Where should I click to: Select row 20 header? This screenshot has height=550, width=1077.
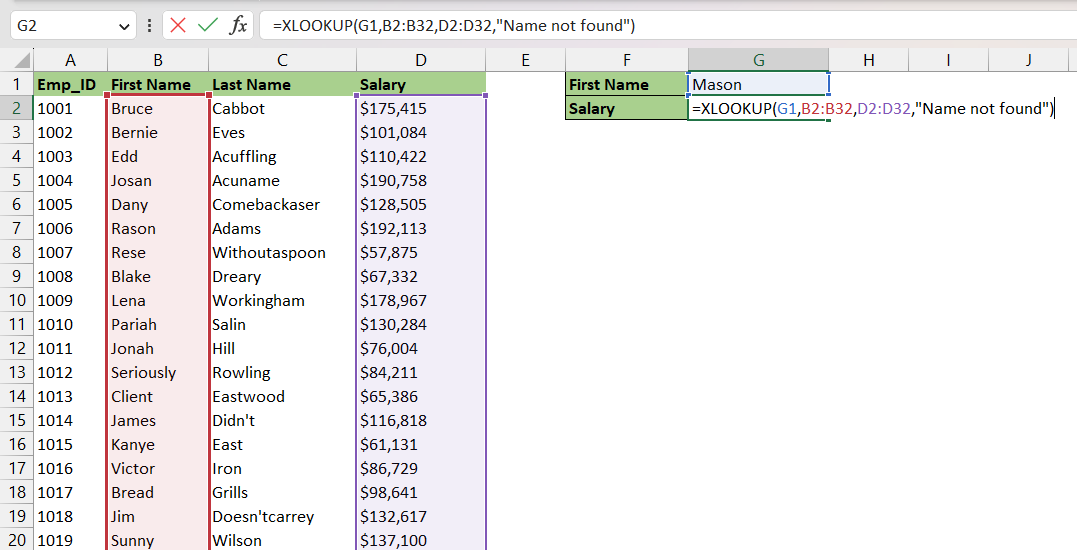pos(16,540)
